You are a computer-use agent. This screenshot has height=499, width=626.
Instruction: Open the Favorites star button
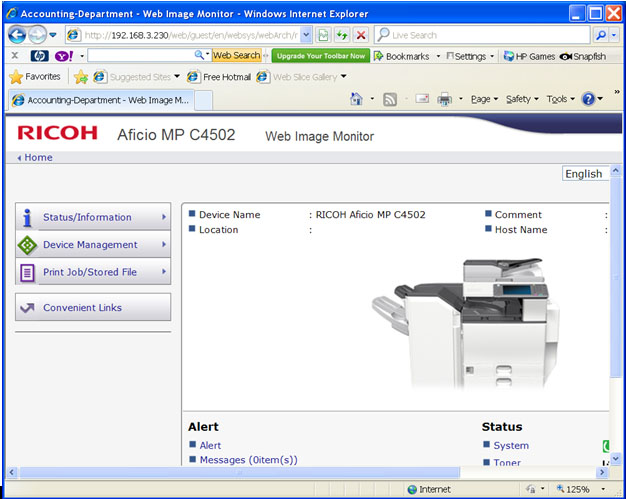(x=35, y=77)
